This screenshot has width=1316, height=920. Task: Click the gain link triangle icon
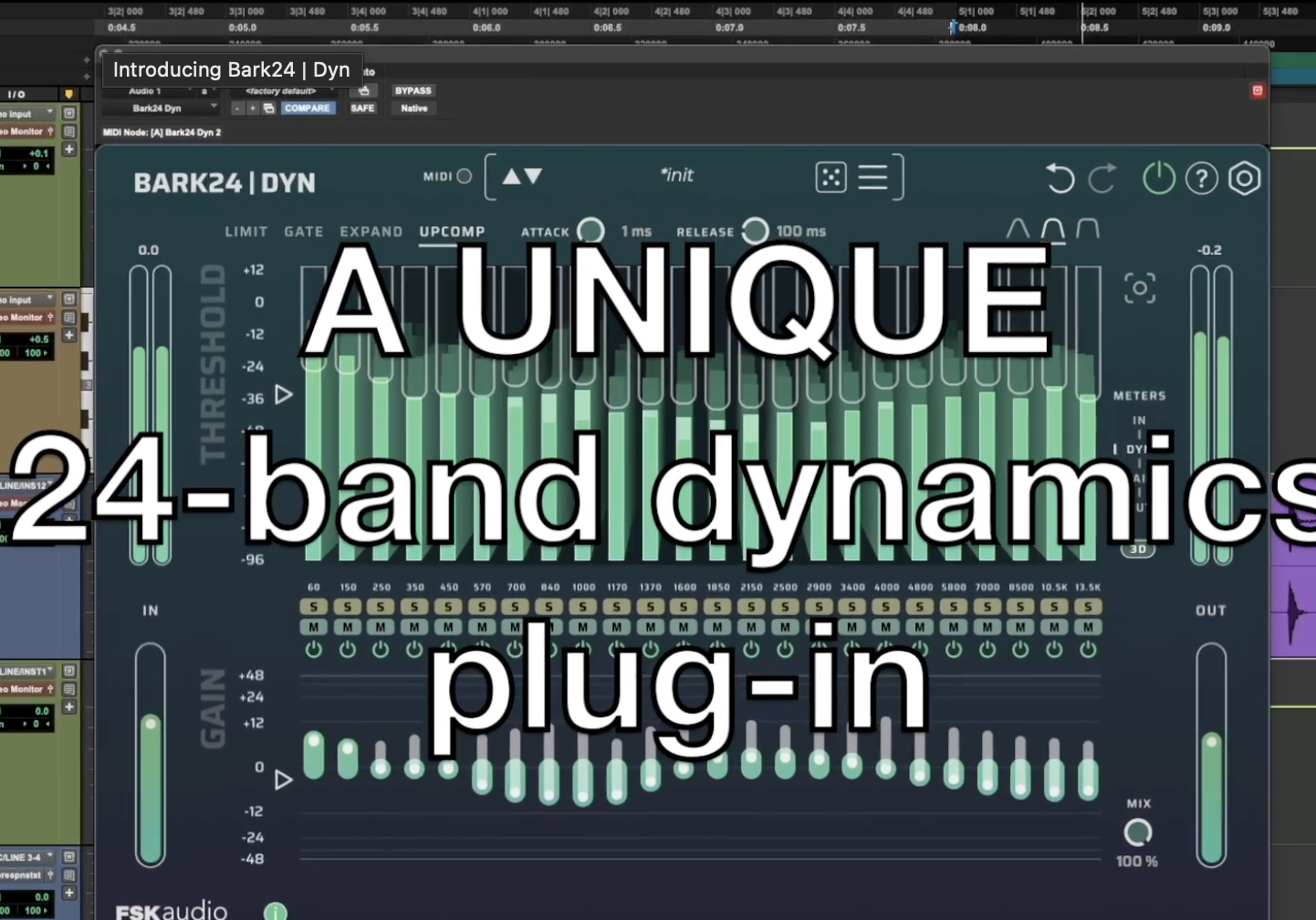coord(284,779)
